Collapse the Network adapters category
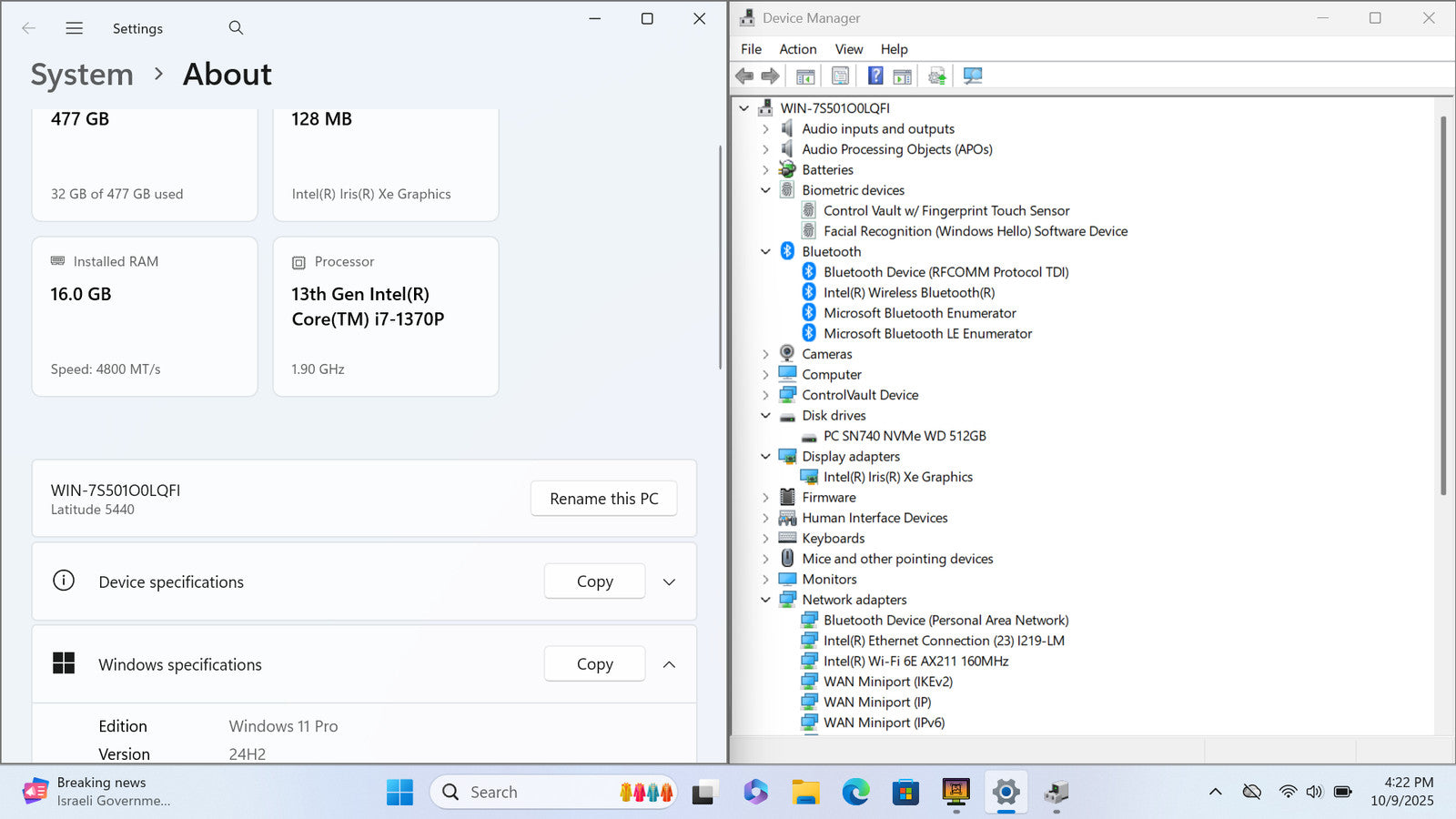Viewport: 1456px width, 819px height. 765,600
